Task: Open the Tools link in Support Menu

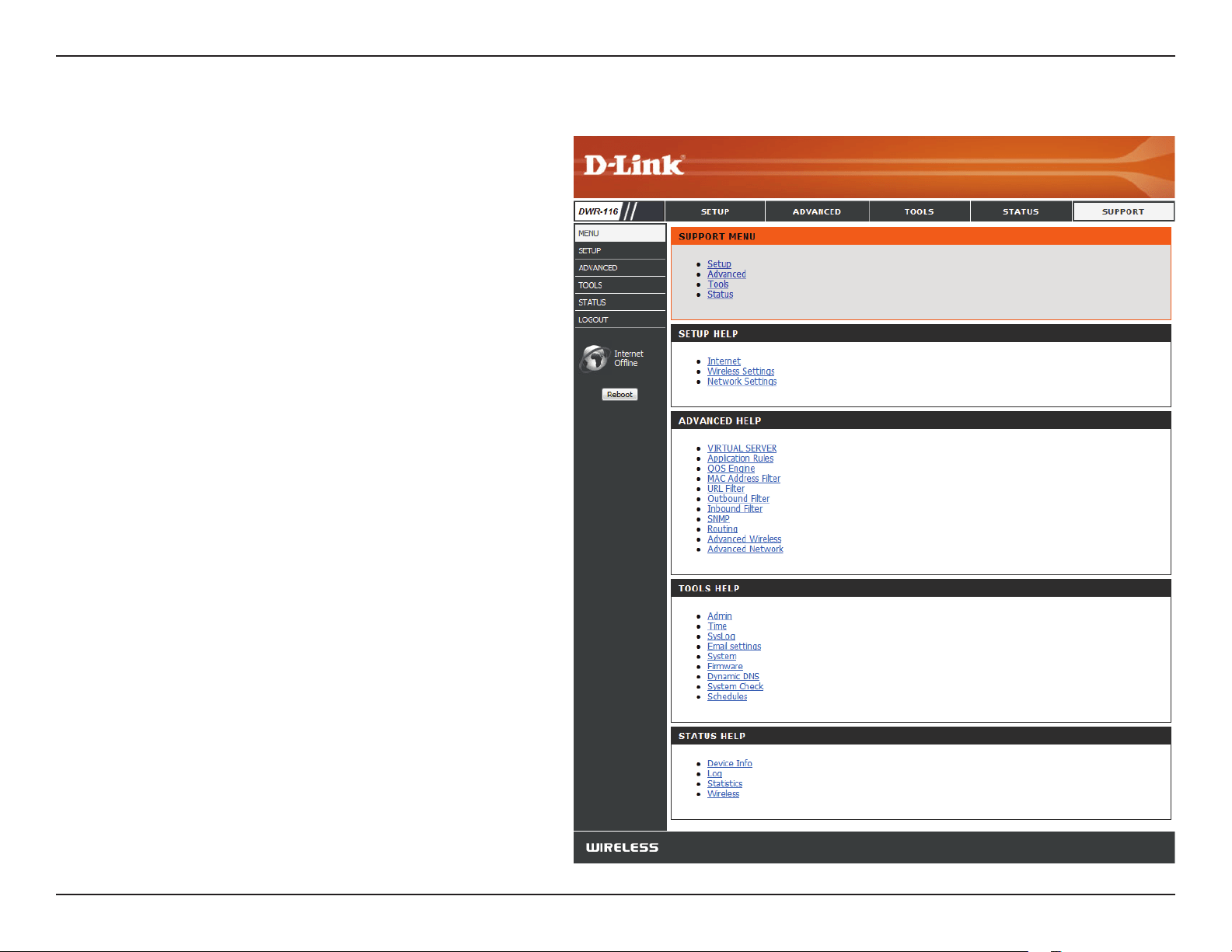Action: 718,284
